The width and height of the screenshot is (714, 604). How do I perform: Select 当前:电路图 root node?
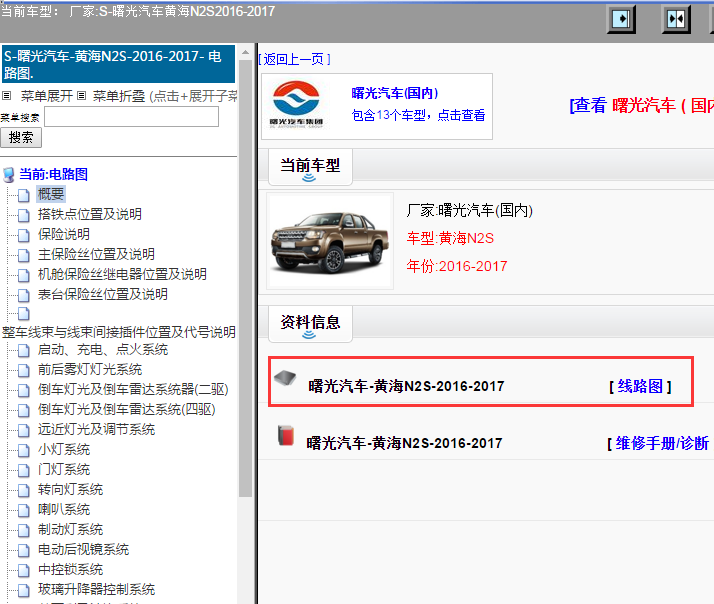pos(53,174)
